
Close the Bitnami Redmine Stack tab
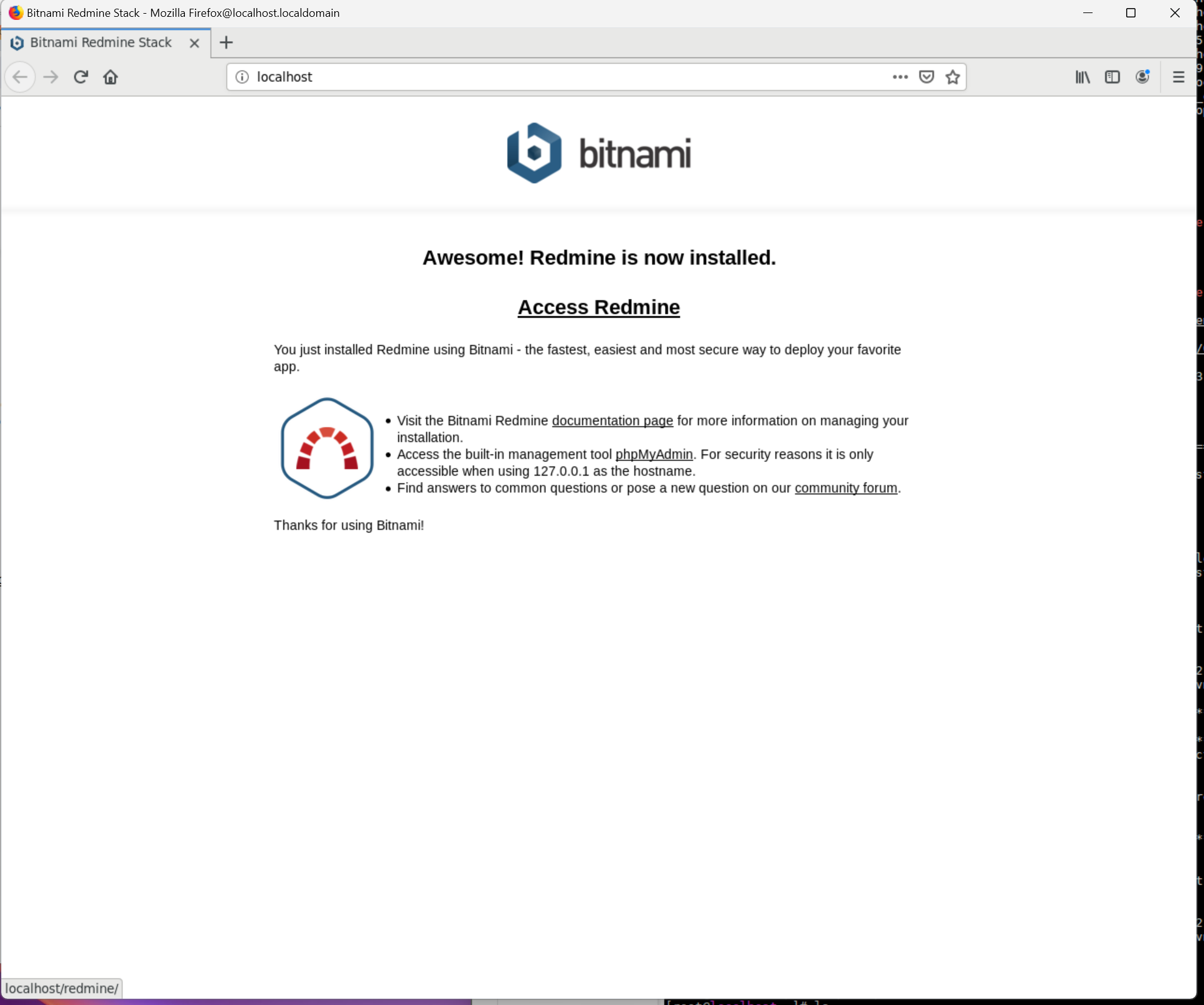pyautogui.click(x=194, y=43)
